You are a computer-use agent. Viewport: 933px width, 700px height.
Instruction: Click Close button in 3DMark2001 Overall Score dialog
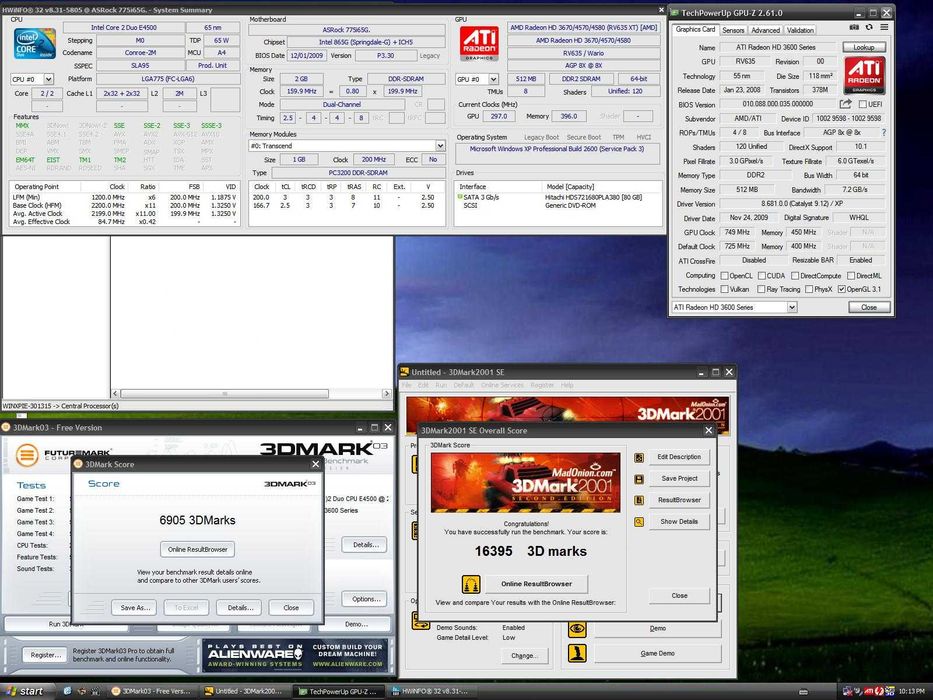(x=679, y=595)
